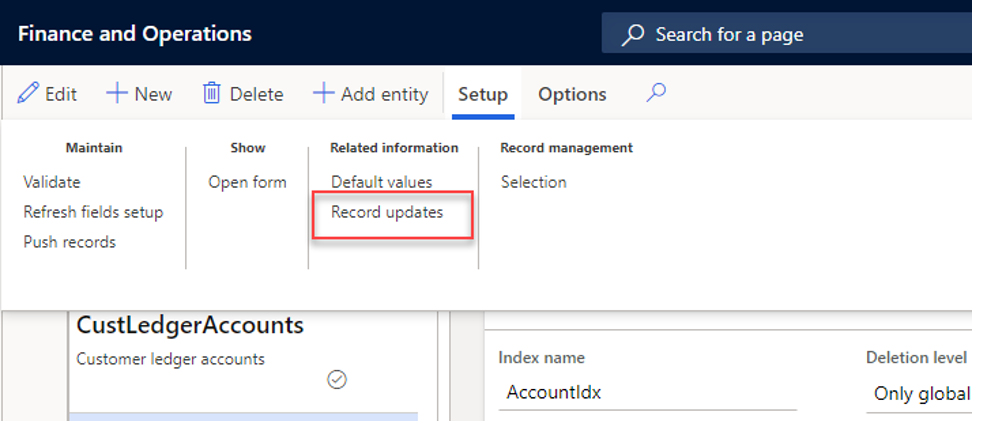The width and height of the screenshot is (985, 421).
Task: Click the New plus icon
Action: 116,94
